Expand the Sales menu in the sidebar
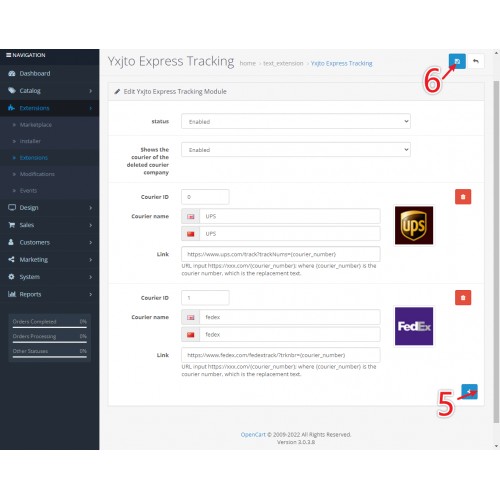Image resolution: width=500 pixels, height=500 pixels. 49,225
